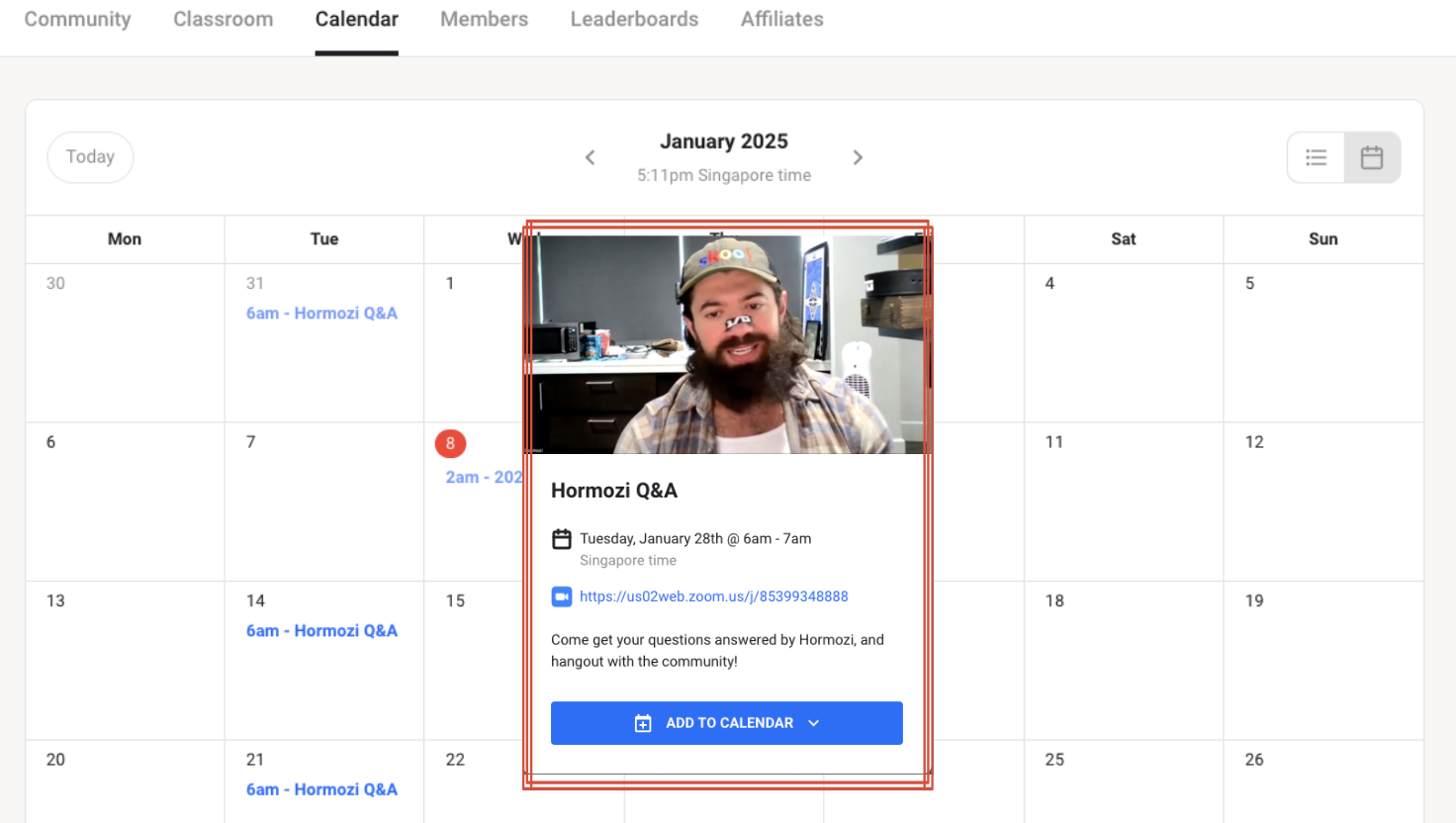Click the Tue column header

point(324,239)
